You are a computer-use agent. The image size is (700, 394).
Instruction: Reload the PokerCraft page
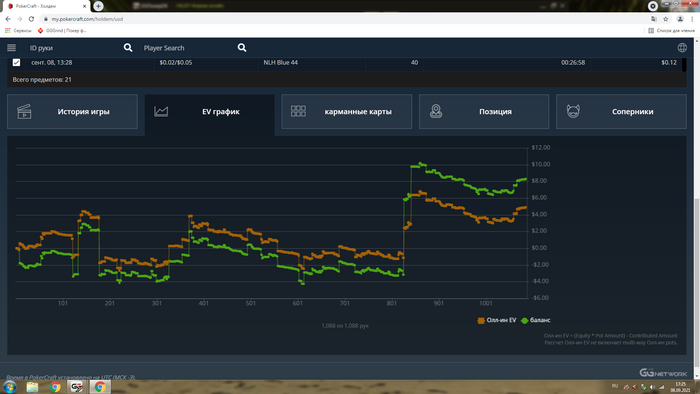tap(31, 19)
